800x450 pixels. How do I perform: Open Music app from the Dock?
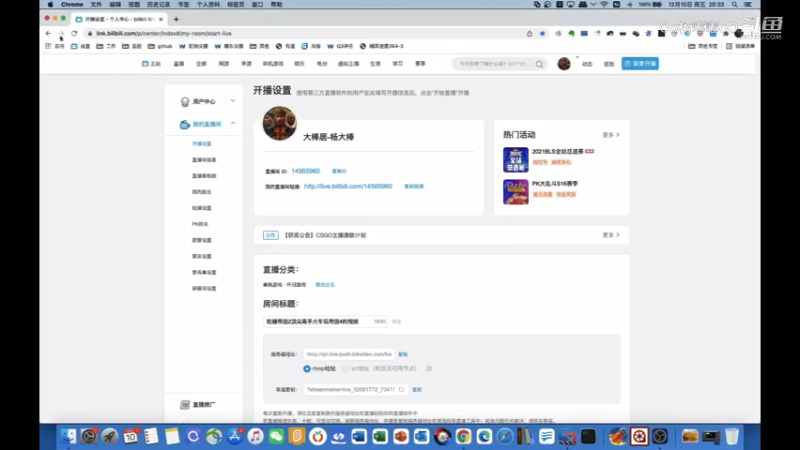coord(256,436)
